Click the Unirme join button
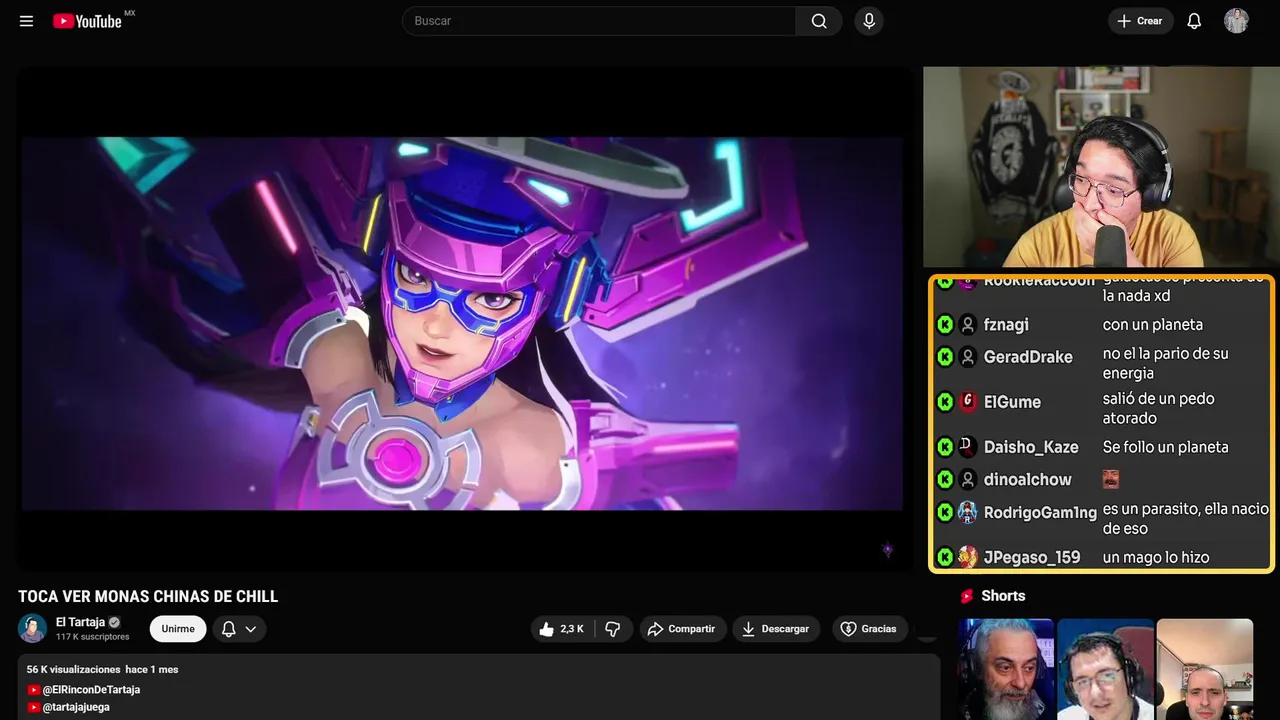Viewport: 1280px width, 720px height. pos(178,629)
